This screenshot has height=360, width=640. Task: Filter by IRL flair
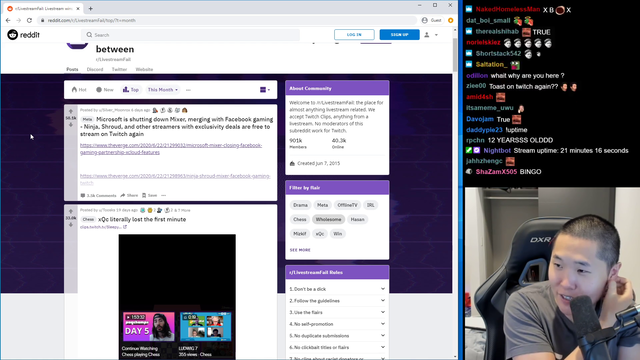[371, 205]
